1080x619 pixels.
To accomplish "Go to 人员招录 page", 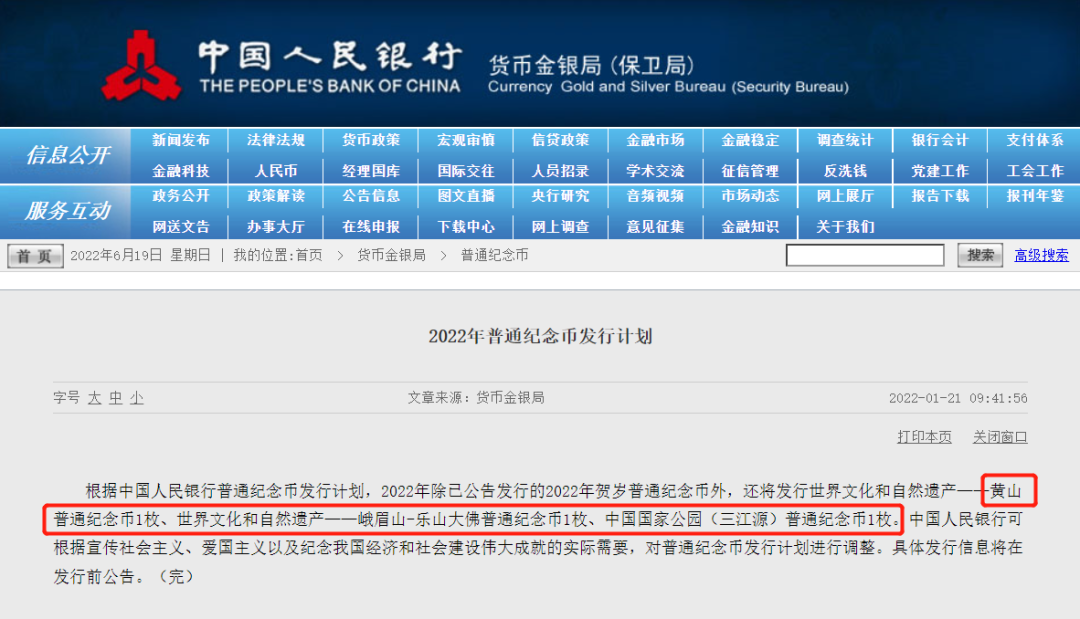I will pyautogui.click(x=560, y=171).
